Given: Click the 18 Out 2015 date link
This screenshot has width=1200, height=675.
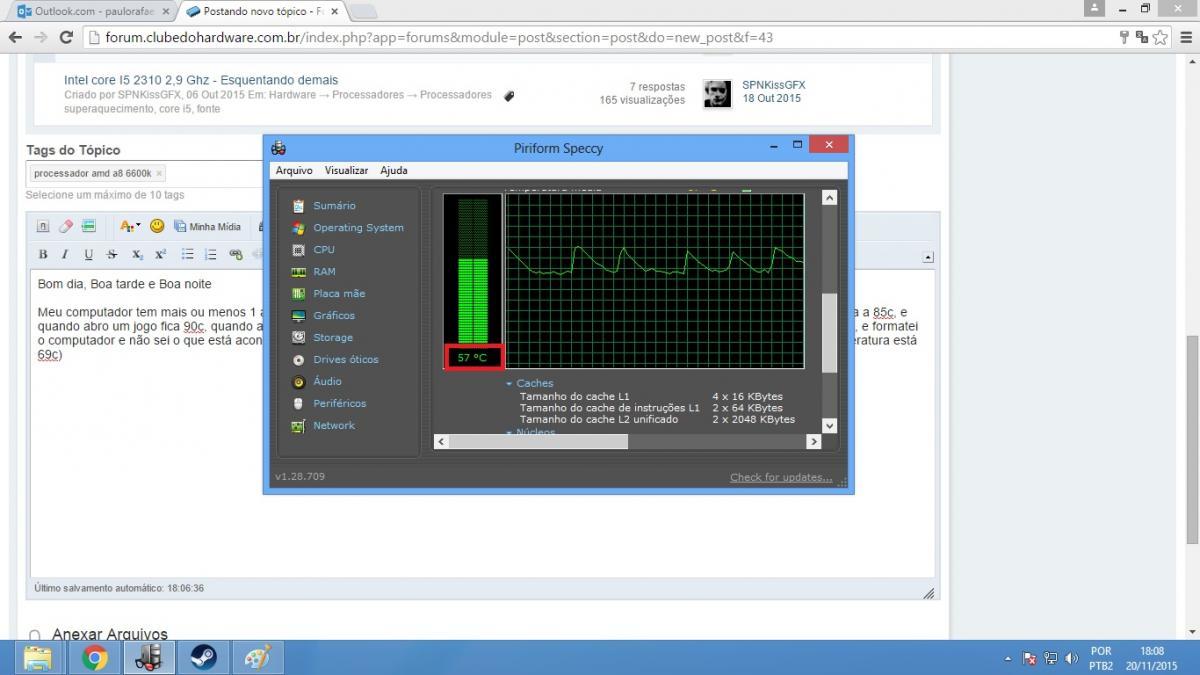Looking at the screenshot, I should click(x=771, y=99).
